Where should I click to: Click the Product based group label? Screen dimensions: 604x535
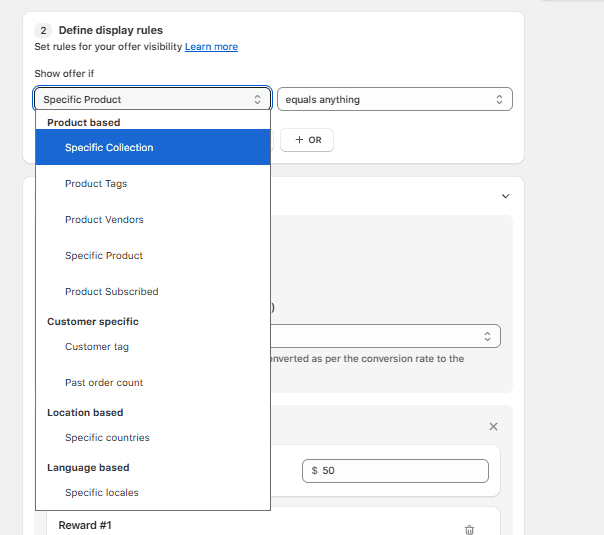[x=84, y=122]
